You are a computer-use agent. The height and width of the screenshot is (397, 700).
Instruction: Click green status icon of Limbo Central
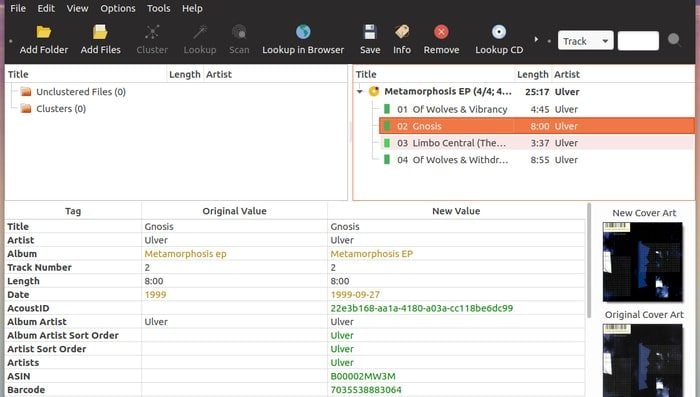[x=387, y=143]
